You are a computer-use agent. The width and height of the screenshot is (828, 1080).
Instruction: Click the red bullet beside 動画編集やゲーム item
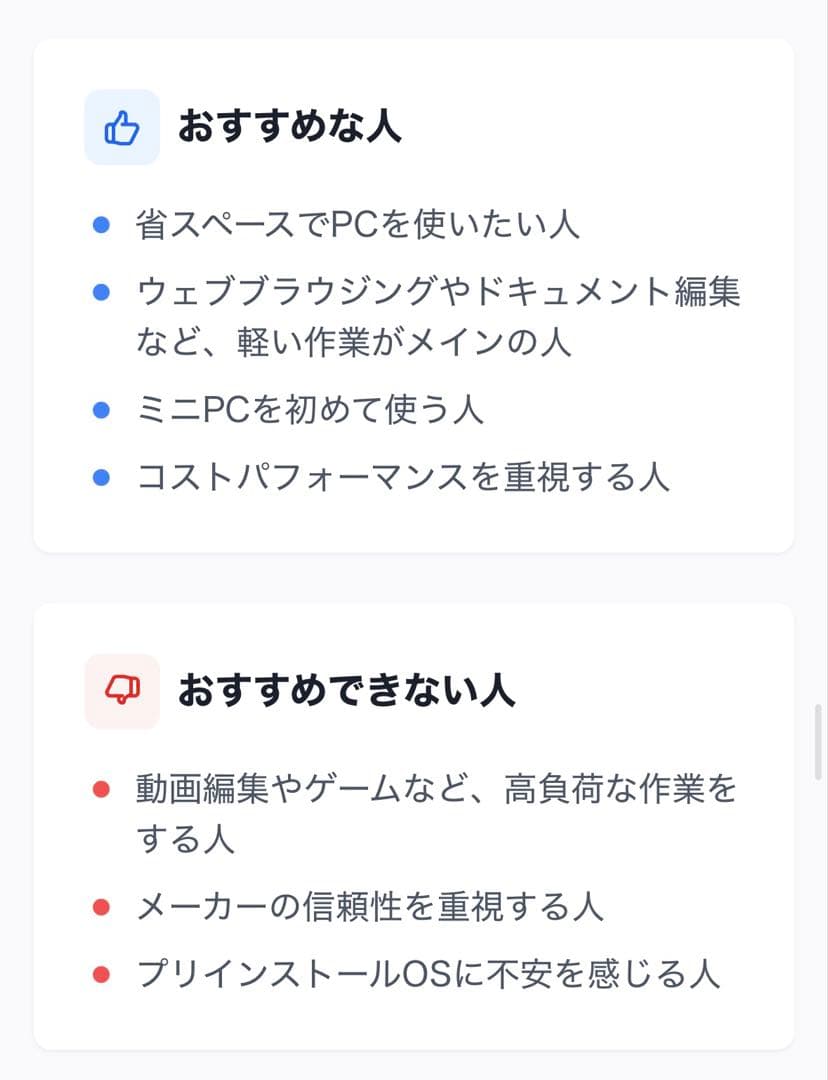tap(100, 790)
